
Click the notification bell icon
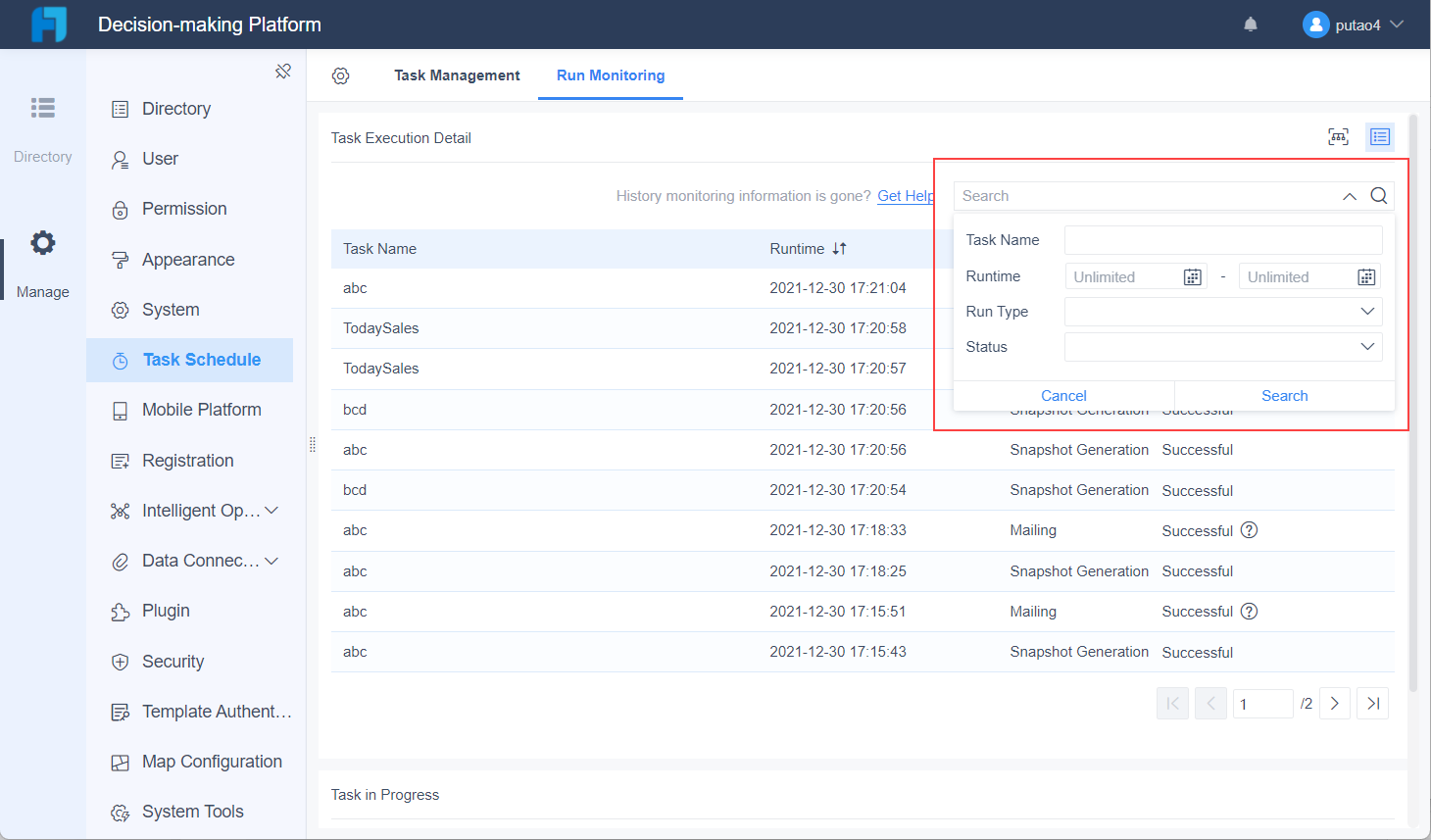[x=1250, y=24]
